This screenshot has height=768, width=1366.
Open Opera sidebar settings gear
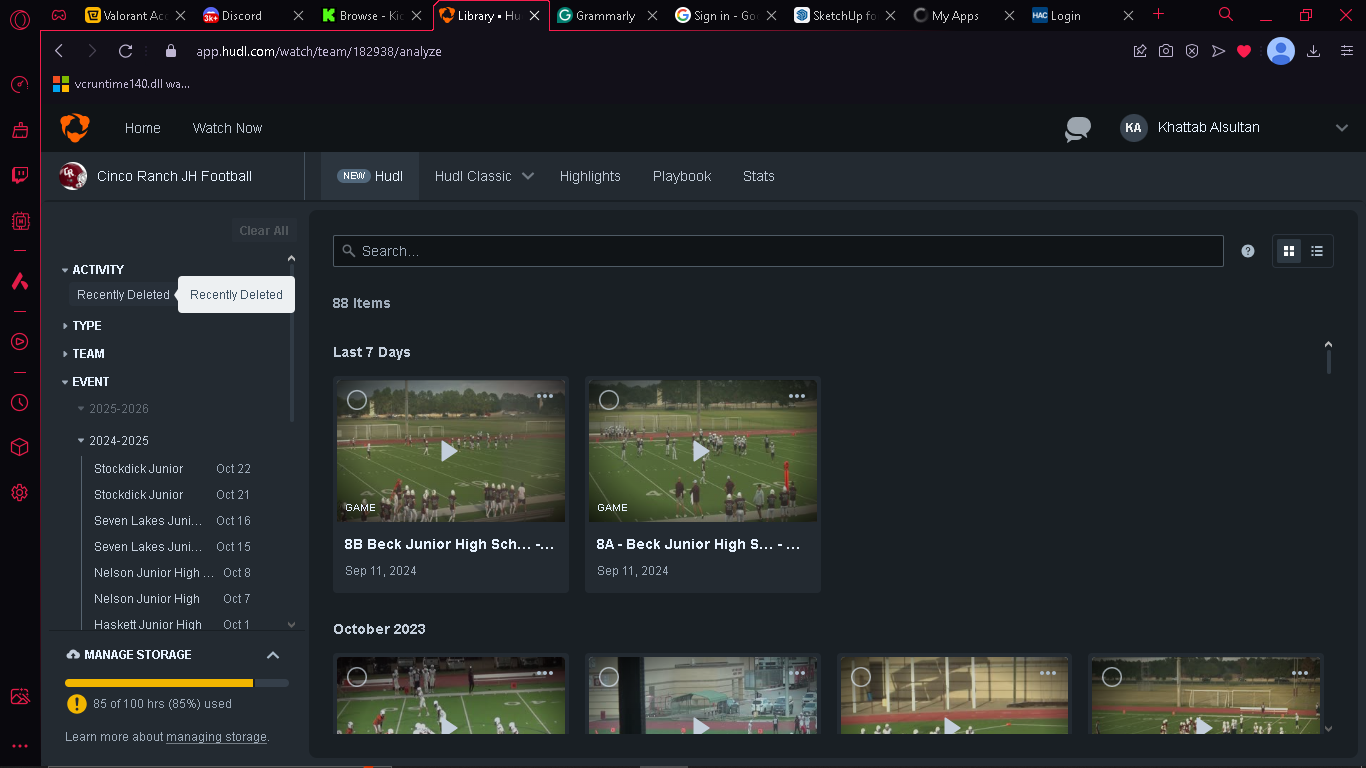tap(19, 493)
